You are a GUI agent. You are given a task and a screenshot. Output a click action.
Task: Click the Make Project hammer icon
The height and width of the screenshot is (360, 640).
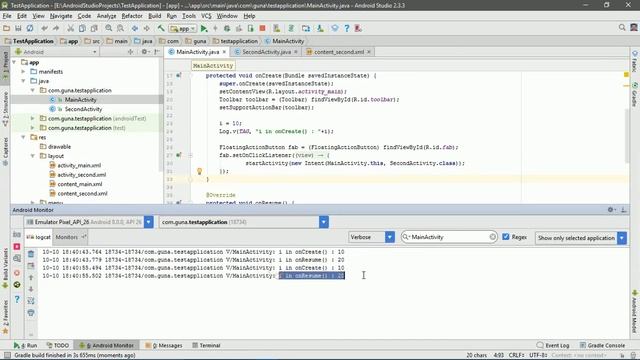pos(161,28)
